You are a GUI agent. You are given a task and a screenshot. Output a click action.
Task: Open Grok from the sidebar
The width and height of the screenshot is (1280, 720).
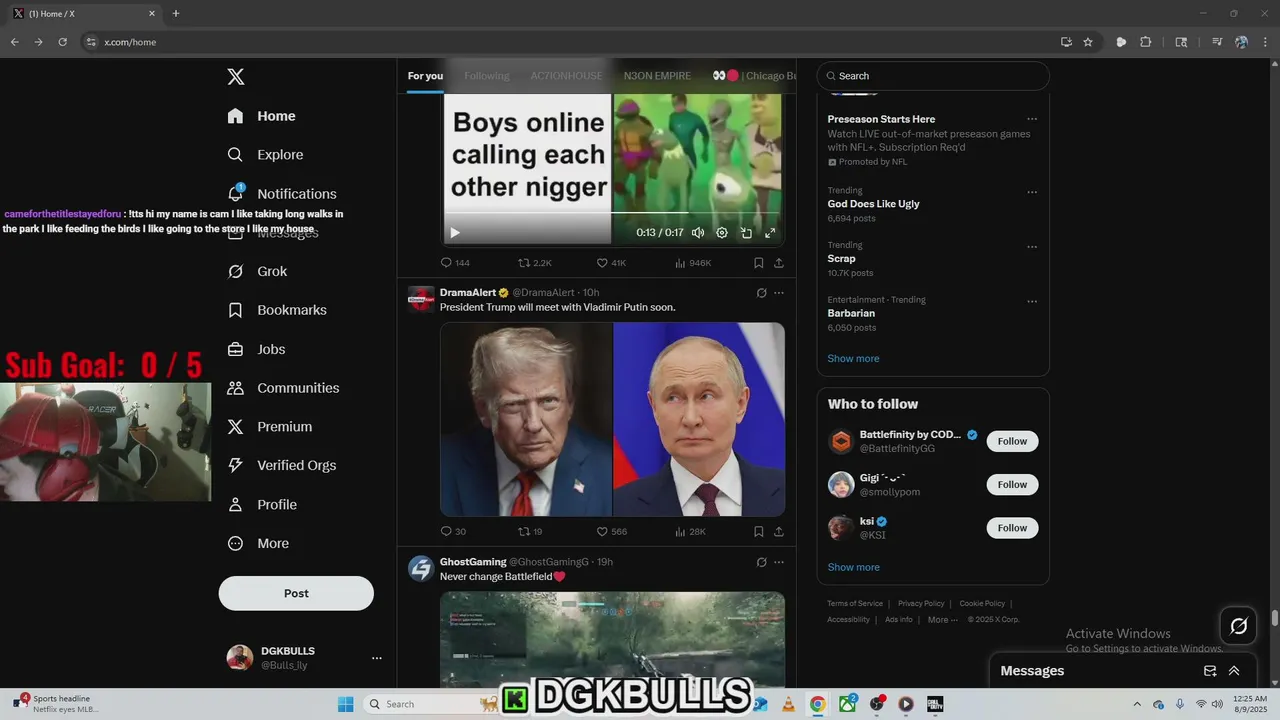coord(257,271)
